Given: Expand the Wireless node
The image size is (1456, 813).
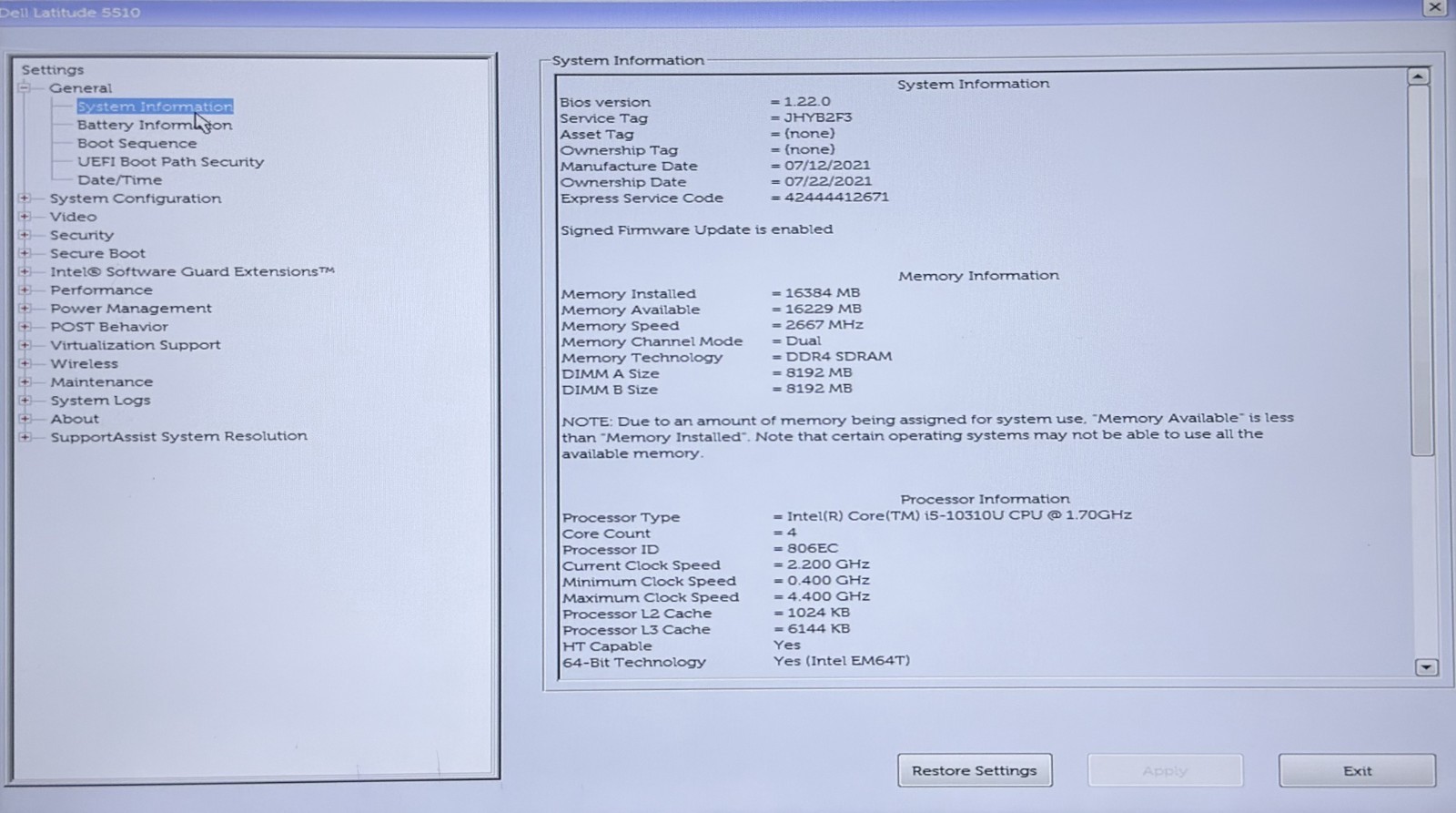Looking at the screenshot, I should (x=25, y=363).
